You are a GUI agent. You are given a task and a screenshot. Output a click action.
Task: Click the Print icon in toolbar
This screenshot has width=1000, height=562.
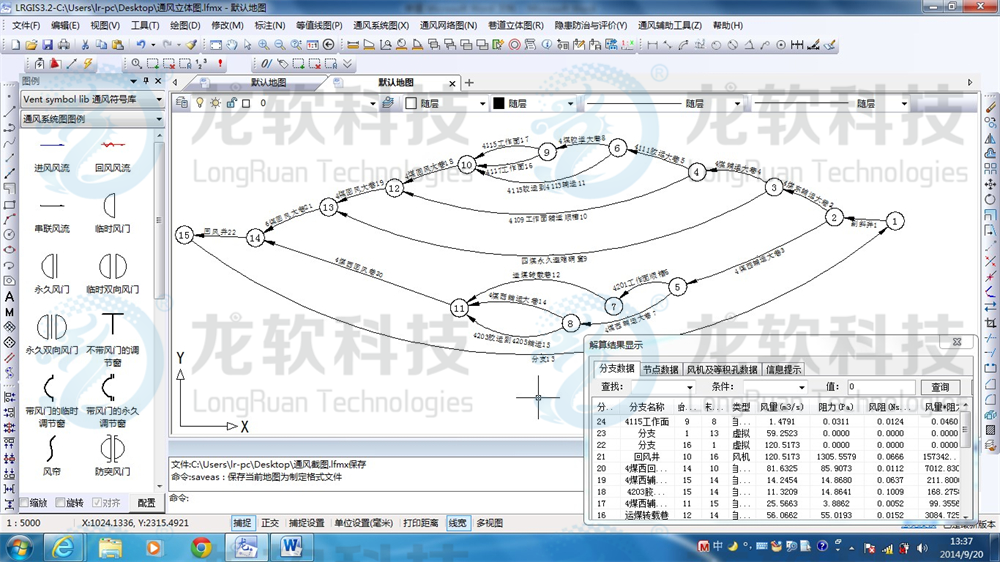(x=63, y=45)
